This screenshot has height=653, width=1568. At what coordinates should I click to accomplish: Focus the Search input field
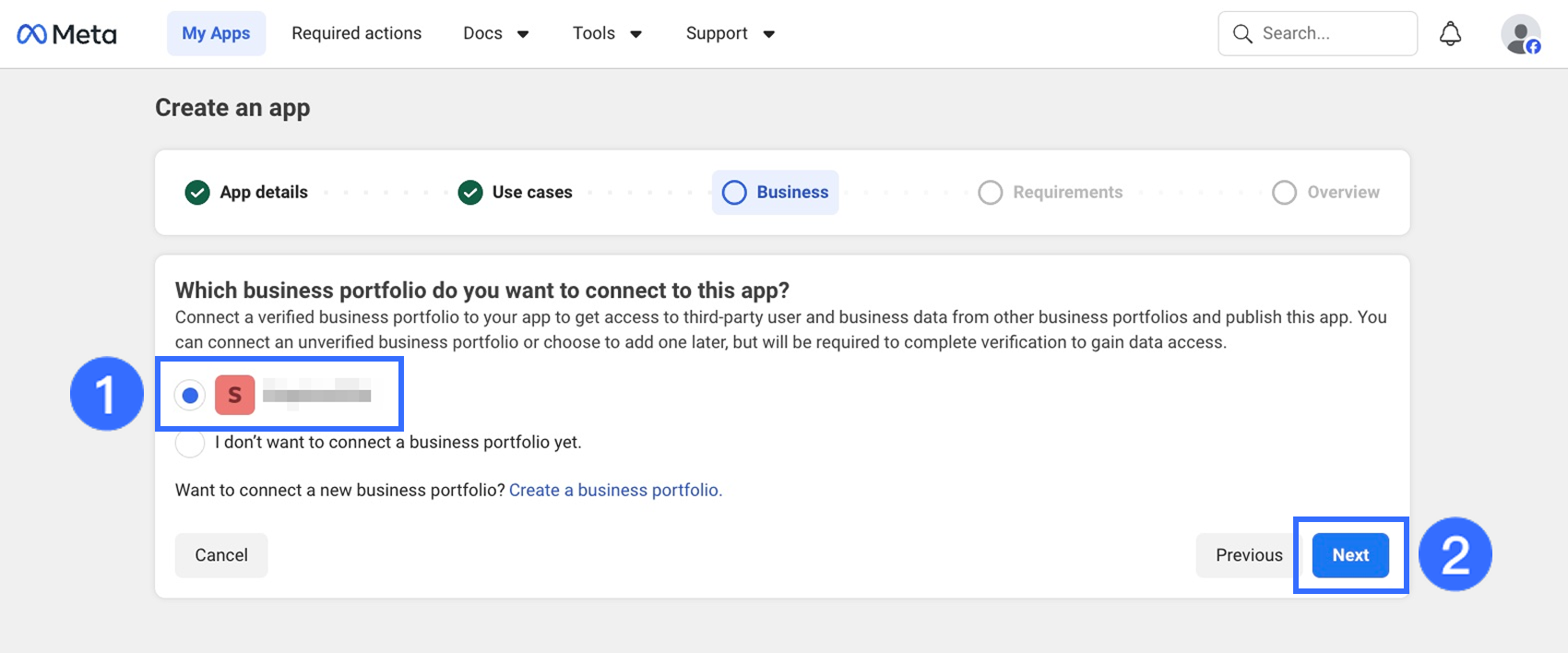1317,34
